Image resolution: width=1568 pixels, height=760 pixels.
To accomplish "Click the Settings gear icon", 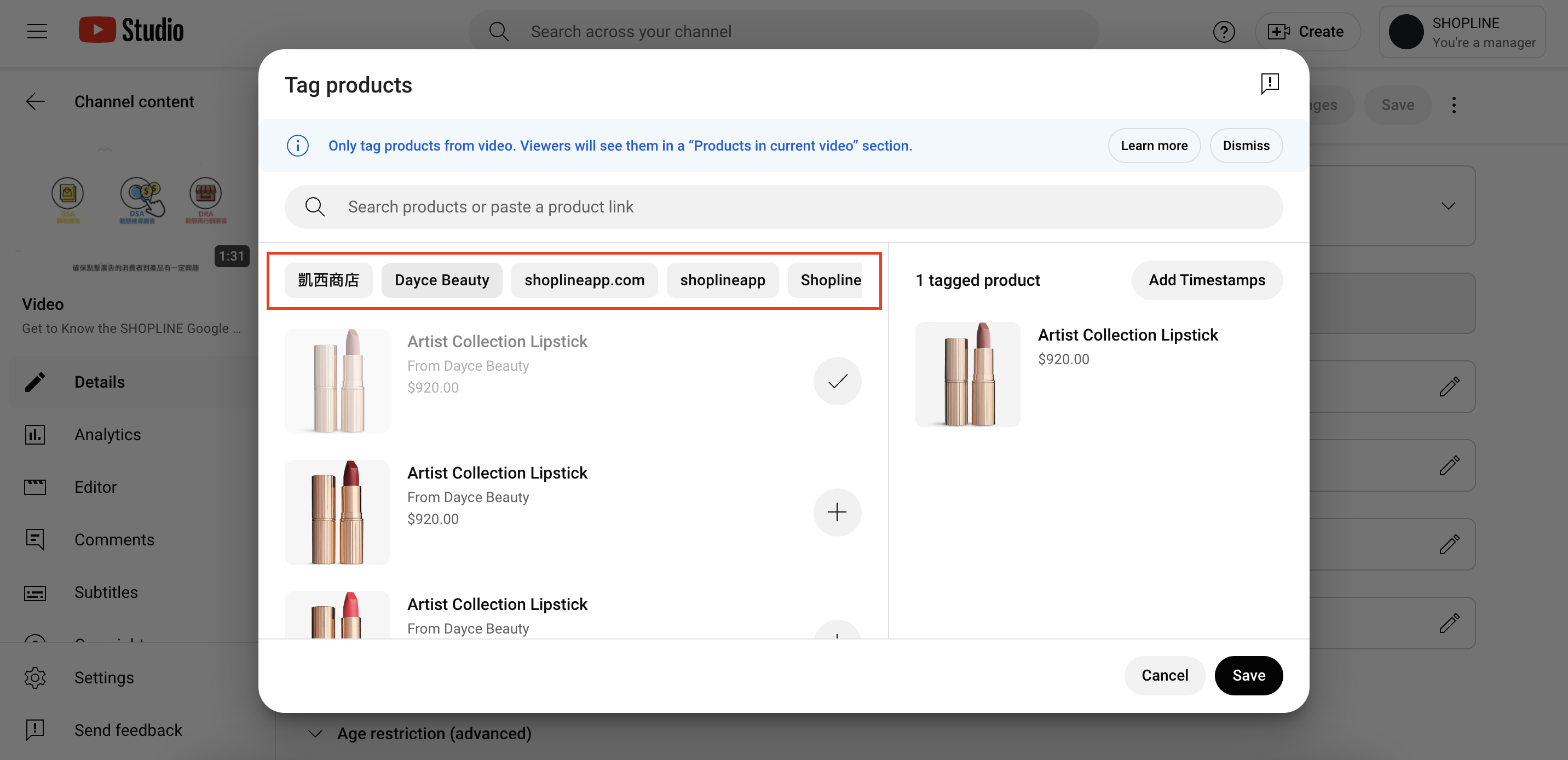I will [x=34, y=677].
